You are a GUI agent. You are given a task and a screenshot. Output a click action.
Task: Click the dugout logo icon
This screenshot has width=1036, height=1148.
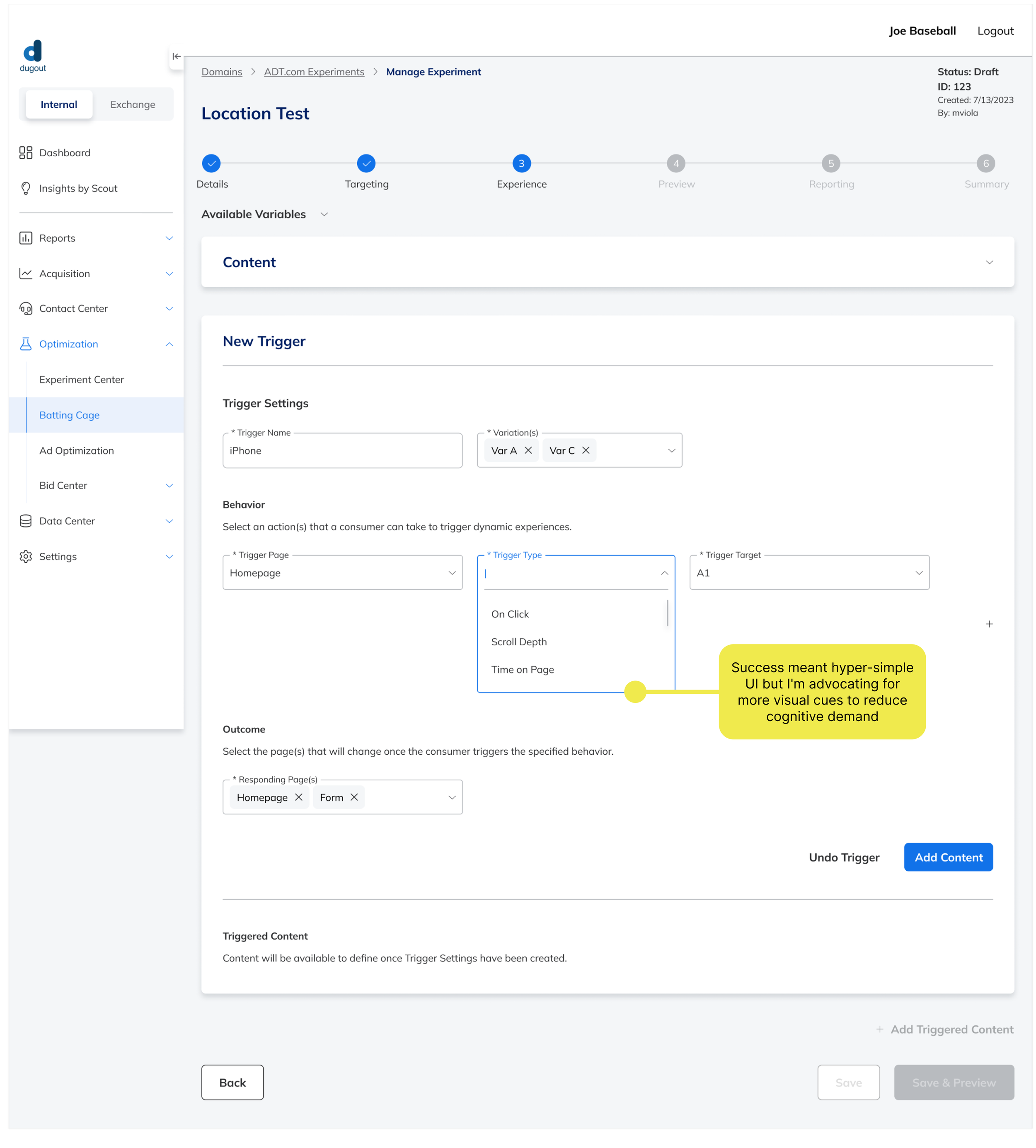[x=32, y=51]
